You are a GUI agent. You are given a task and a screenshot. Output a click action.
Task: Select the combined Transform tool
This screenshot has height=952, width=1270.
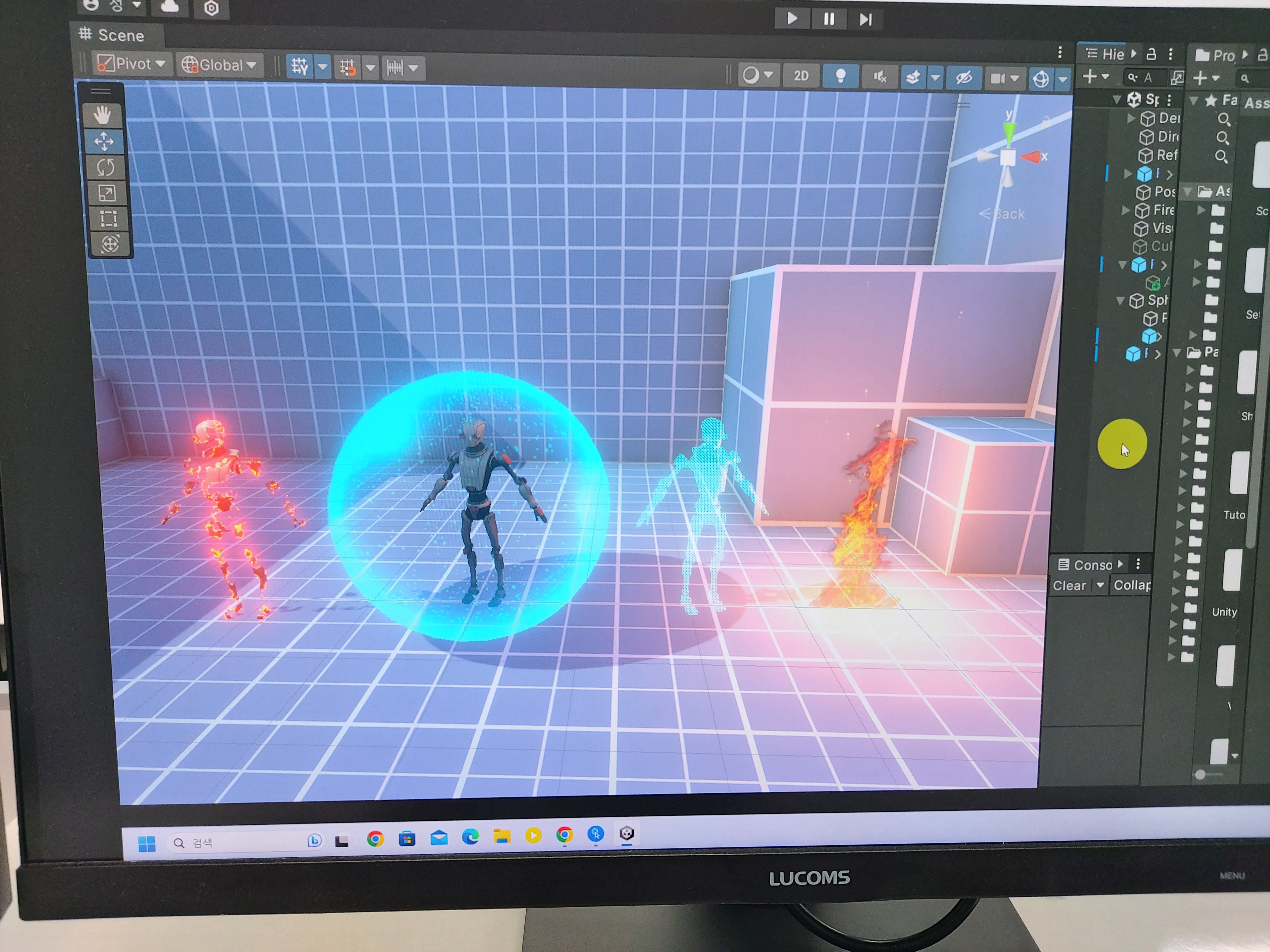point(110,245)
